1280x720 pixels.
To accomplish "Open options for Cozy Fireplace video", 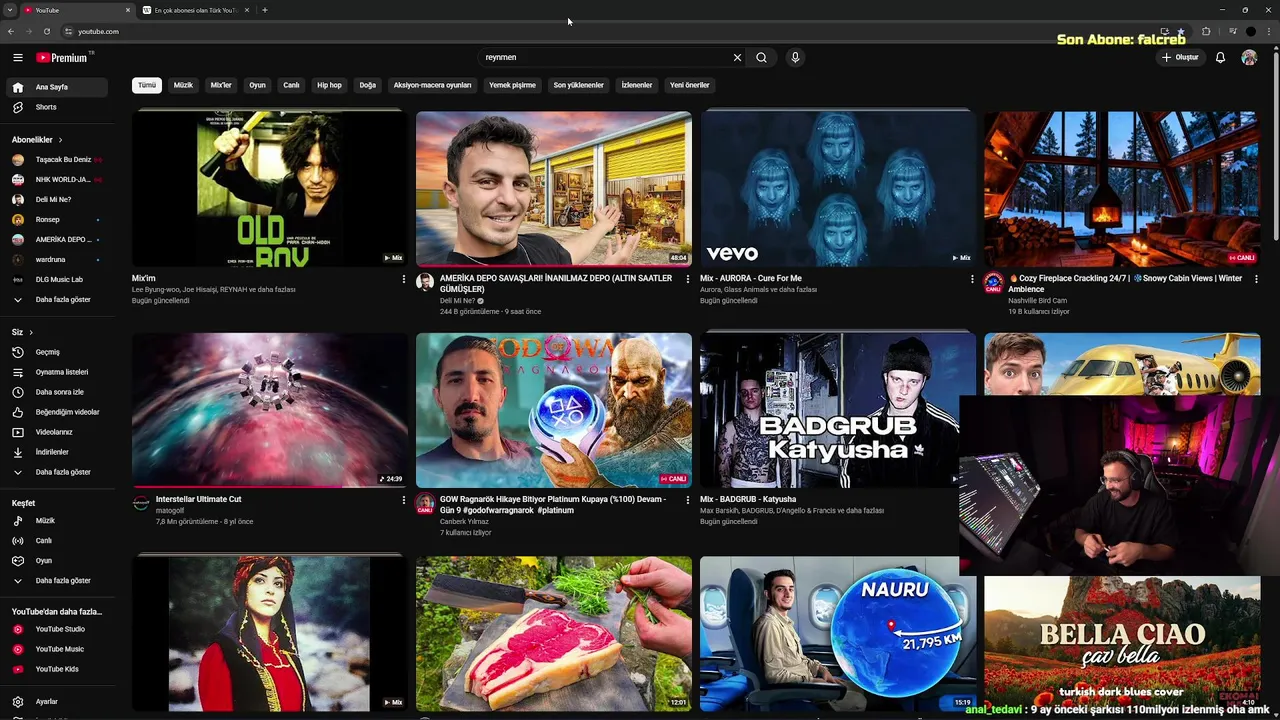I will [1256, 279].
